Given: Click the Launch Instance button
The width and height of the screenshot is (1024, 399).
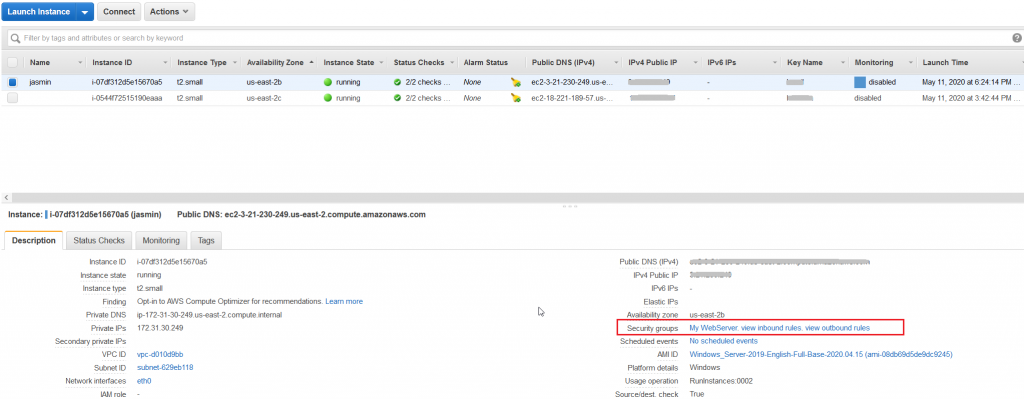Looking at the screenshot, I should (39, 11).
